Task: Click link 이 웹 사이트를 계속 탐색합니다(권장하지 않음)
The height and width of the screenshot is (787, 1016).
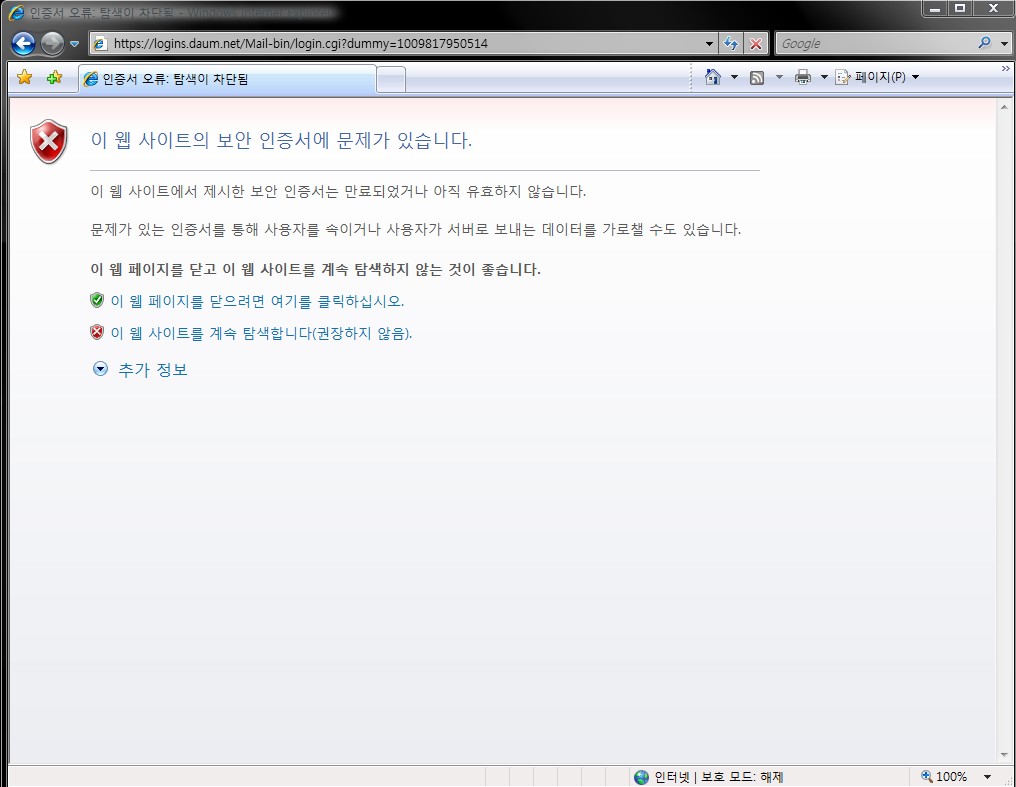Action: [261, 333]
